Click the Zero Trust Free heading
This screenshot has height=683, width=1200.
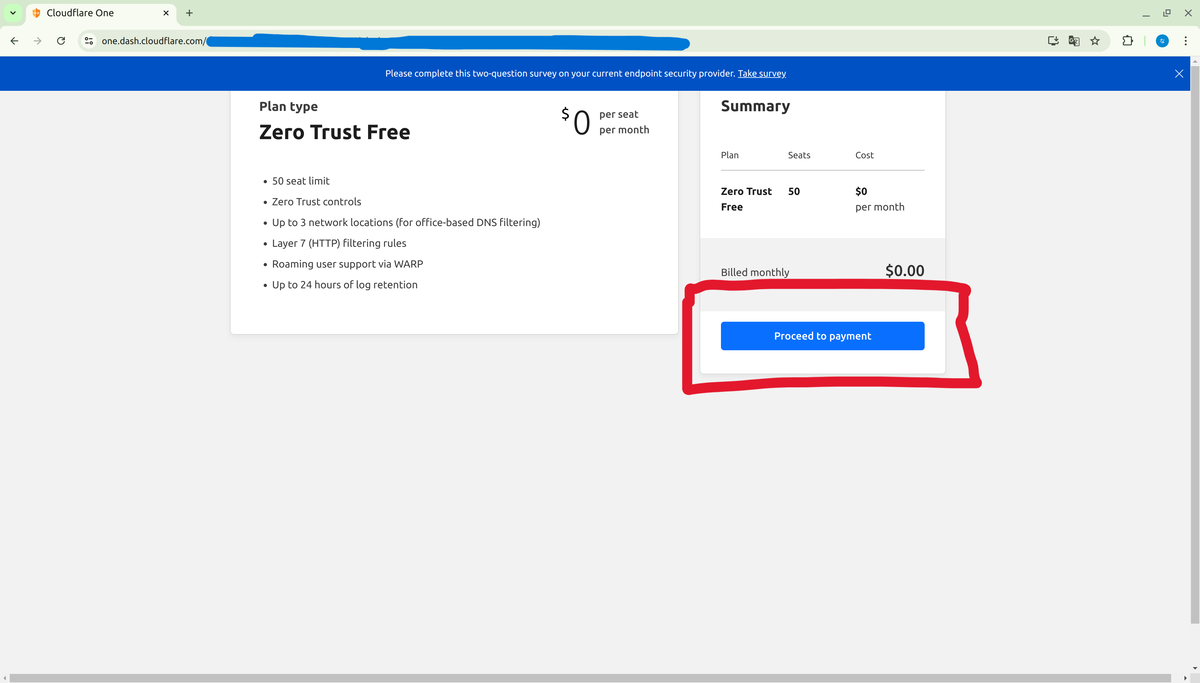[x=334, y=132]
